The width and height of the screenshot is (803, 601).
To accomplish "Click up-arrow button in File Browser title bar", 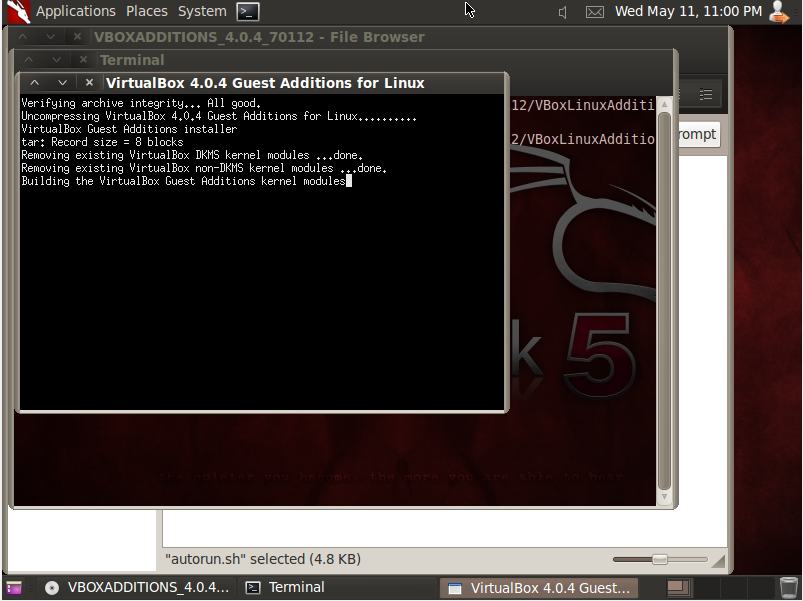I will (23, 37).
